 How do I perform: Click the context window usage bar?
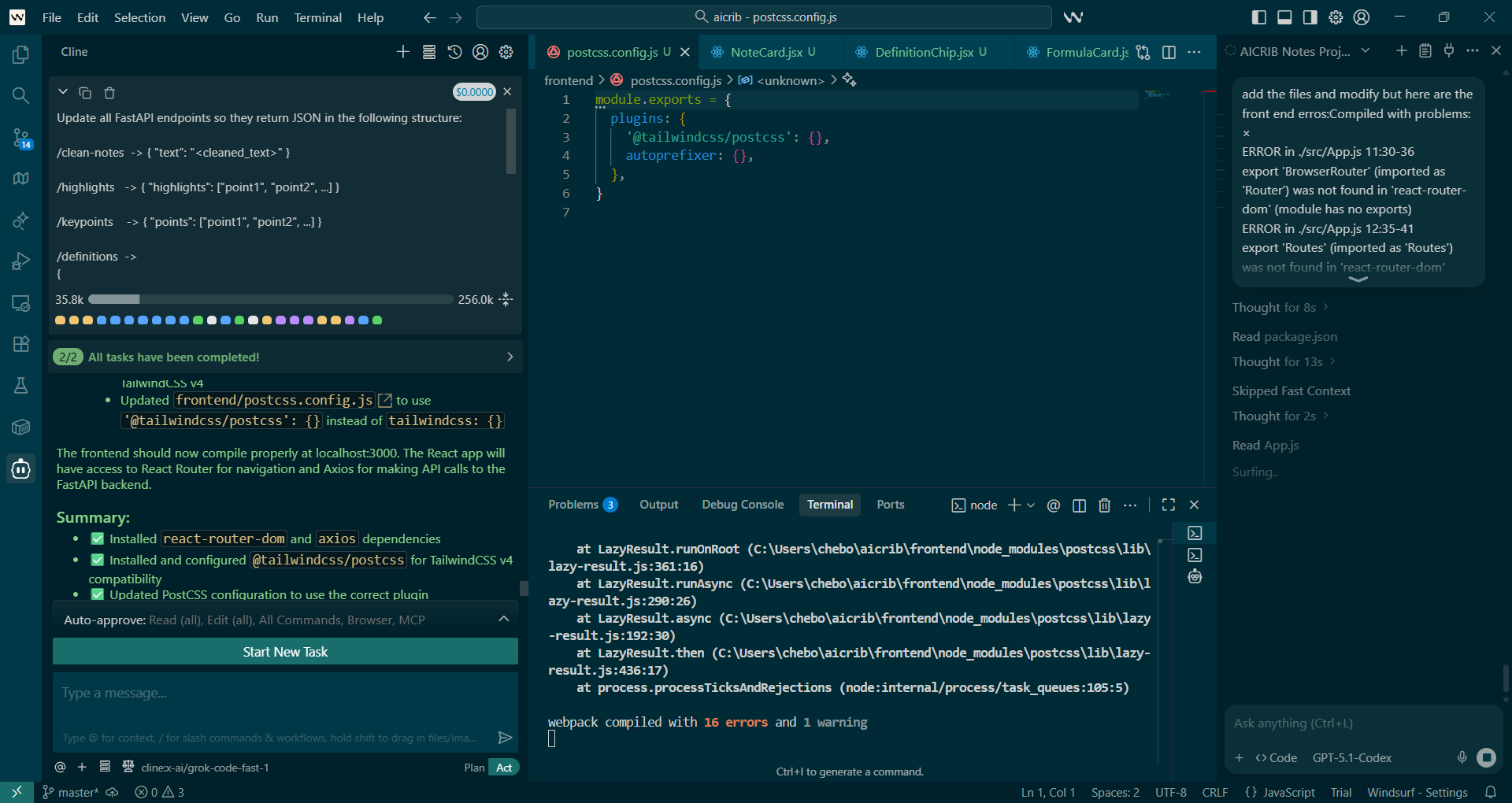270,299
